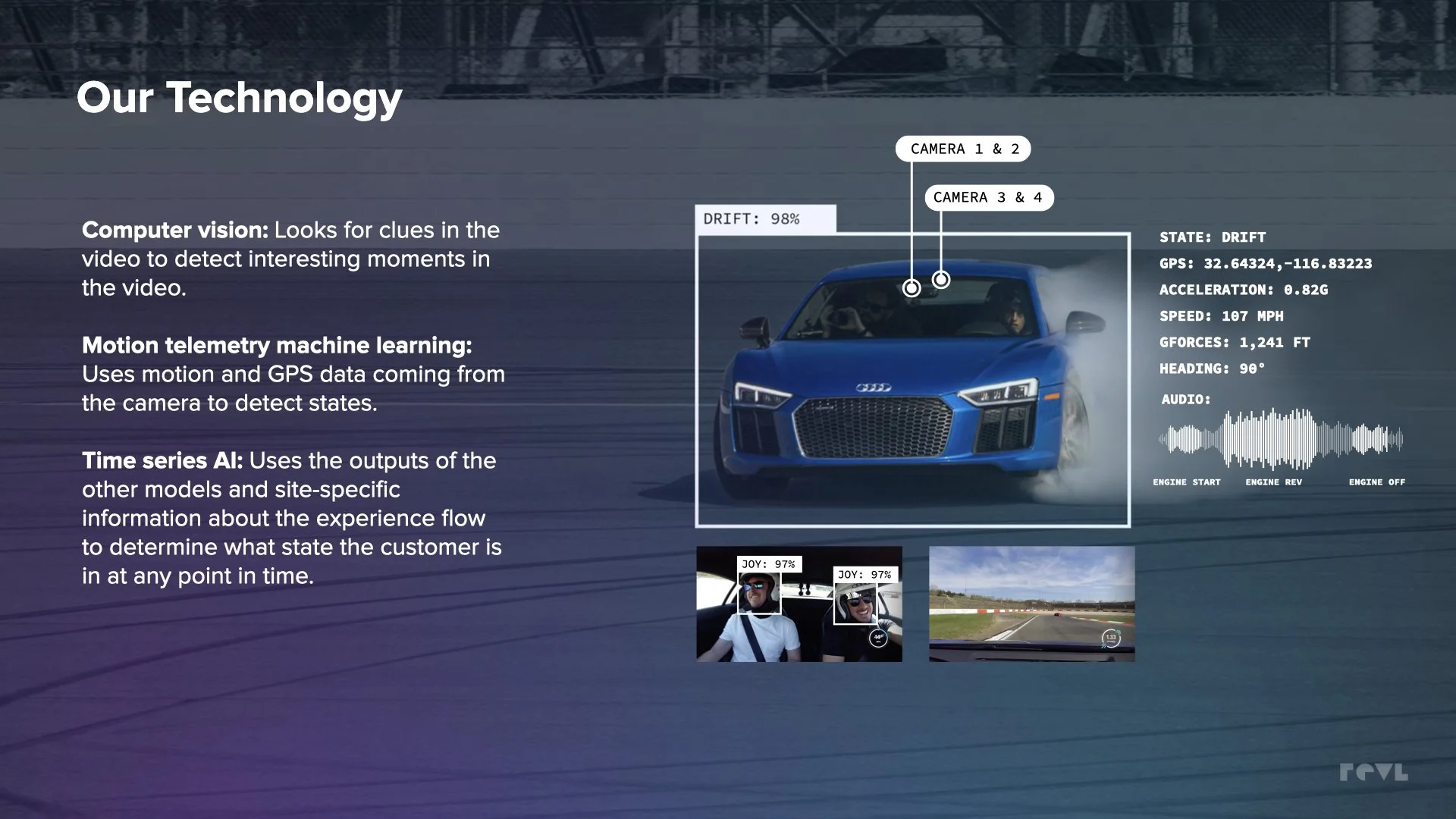Click circular timer icon in track thumbnail
This screenshot has height=819, width=1456.
(x=1110, y=638)
